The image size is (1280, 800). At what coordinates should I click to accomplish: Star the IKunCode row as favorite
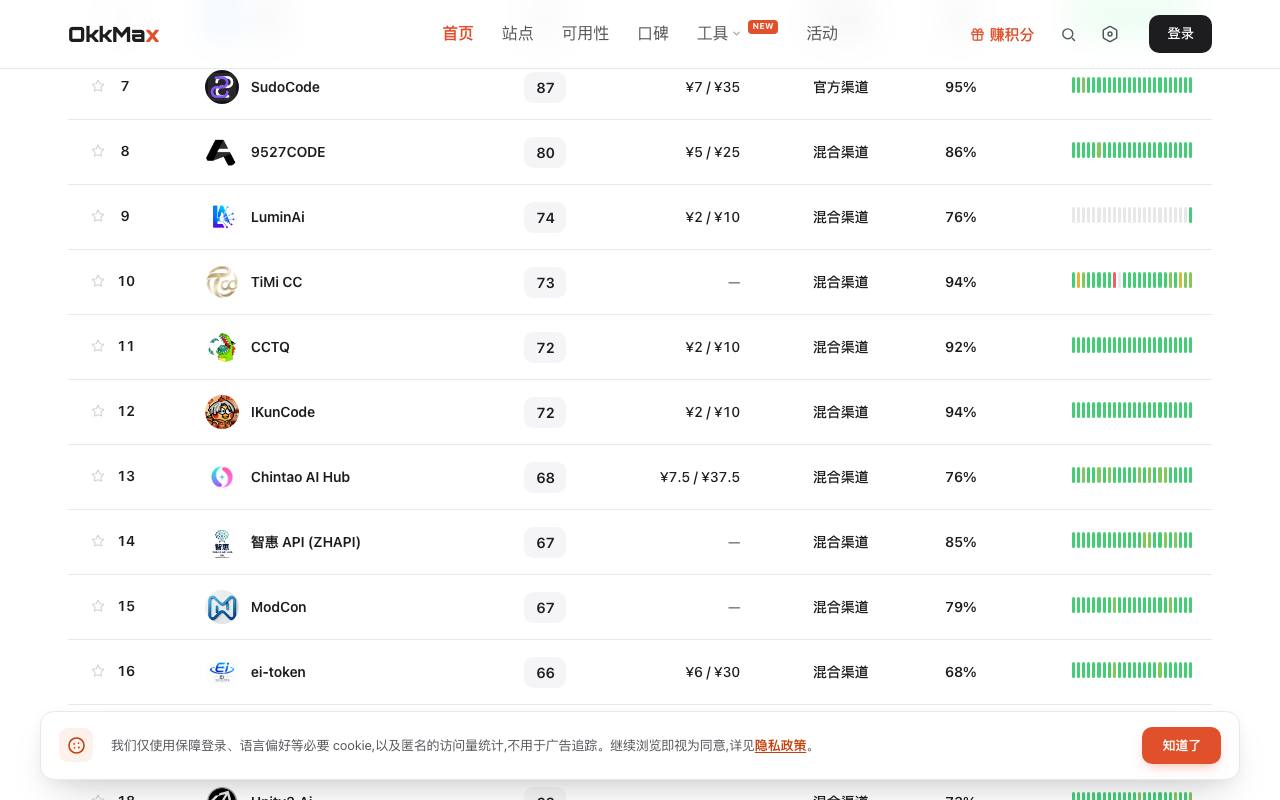[98, 411]
